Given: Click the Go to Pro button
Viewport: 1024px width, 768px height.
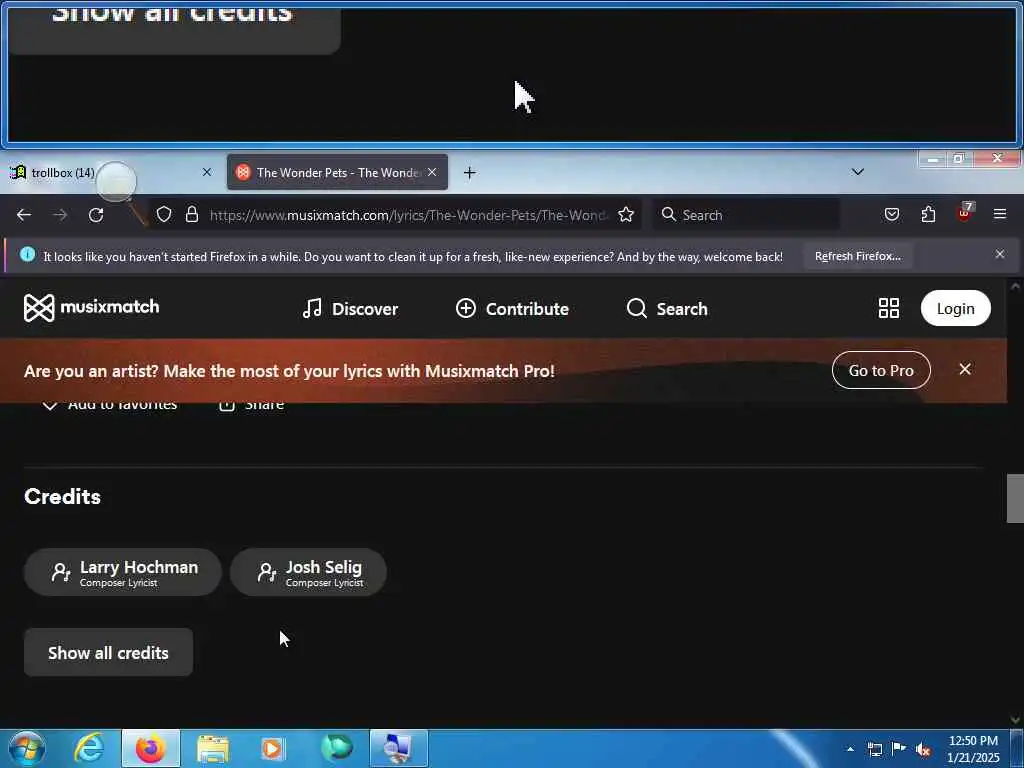Looking at the screenshot, I should click(881, 370).
